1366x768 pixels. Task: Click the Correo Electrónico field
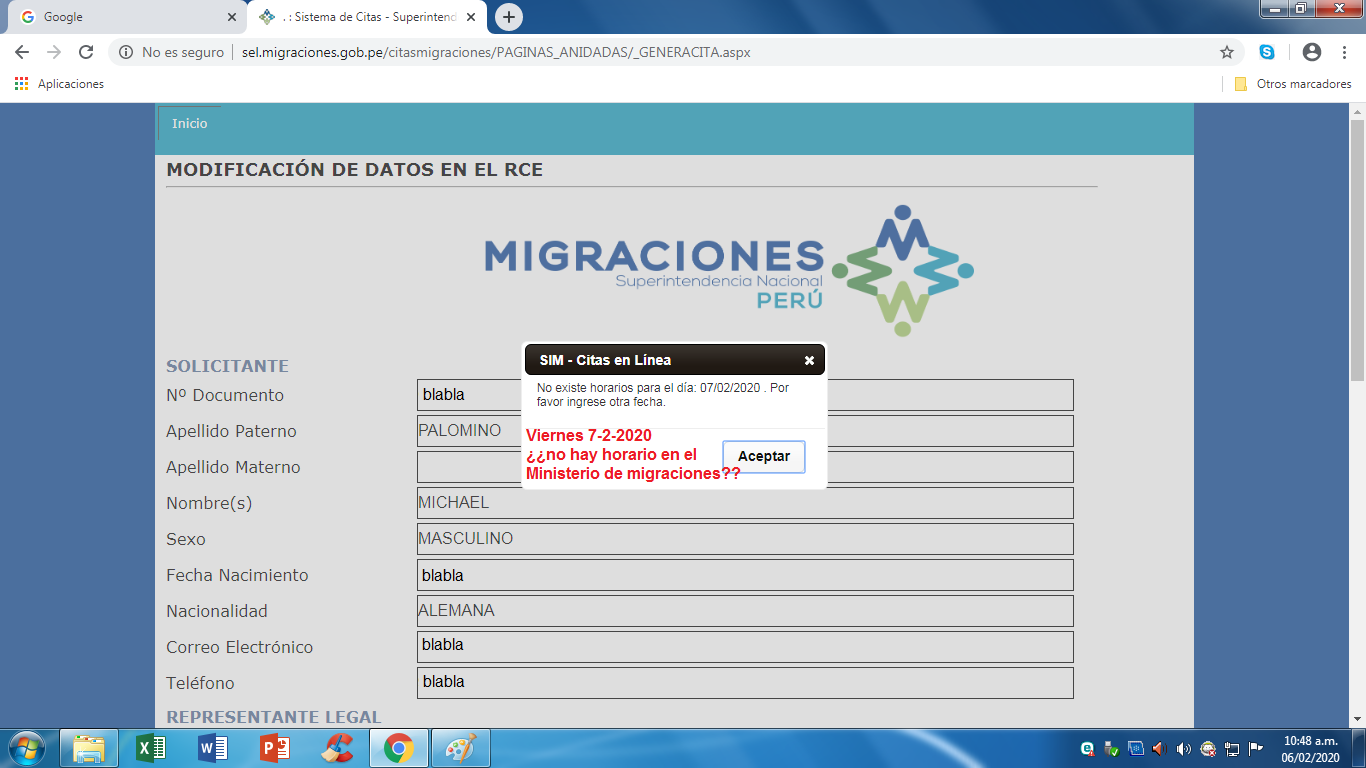(745, 647)
